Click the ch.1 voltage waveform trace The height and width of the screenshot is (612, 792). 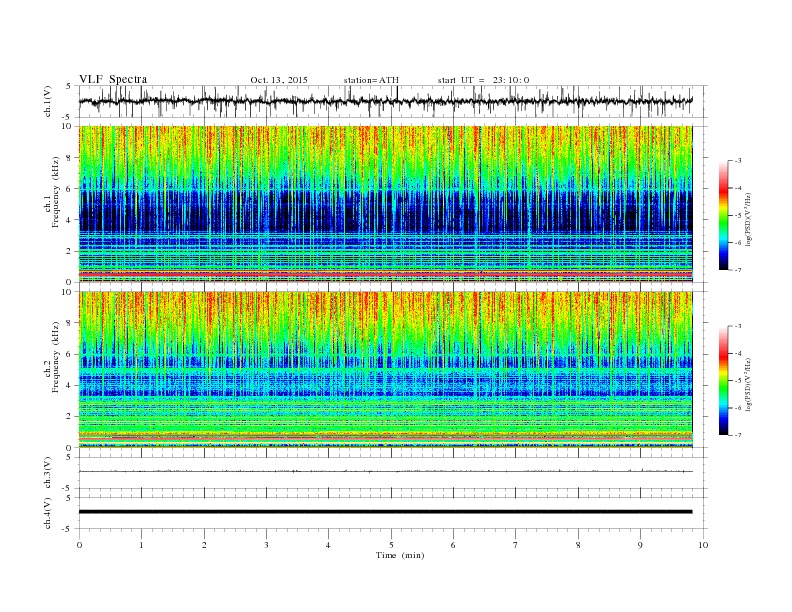click(x=385, y=101)
